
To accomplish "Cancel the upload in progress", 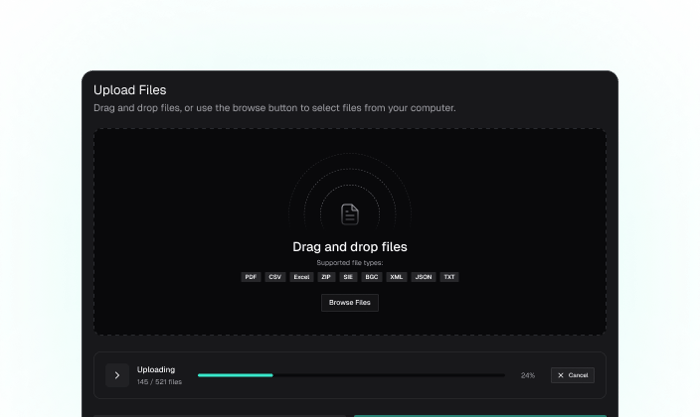I will coord(572,375).
